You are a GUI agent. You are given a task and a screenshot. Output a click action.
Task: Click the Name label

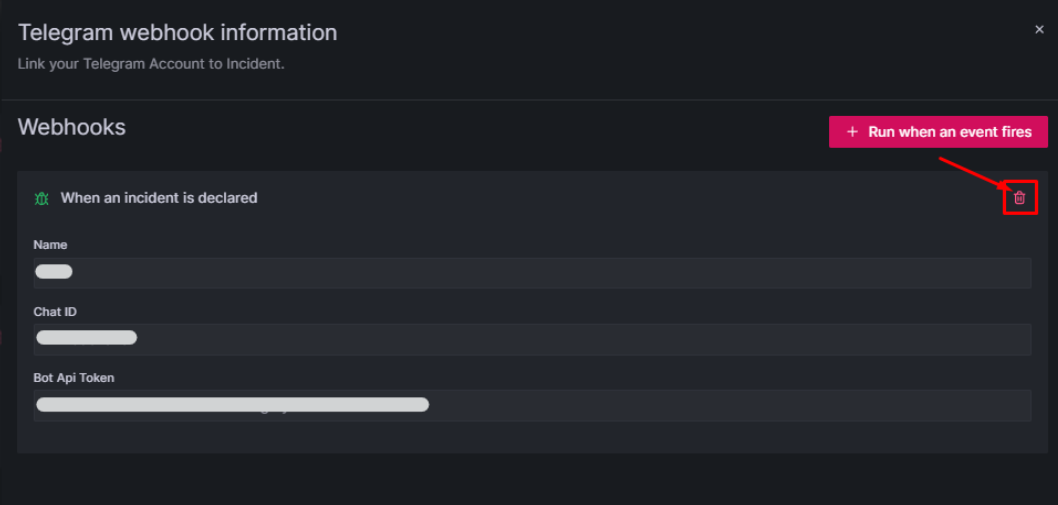click(x=50, y=245)
